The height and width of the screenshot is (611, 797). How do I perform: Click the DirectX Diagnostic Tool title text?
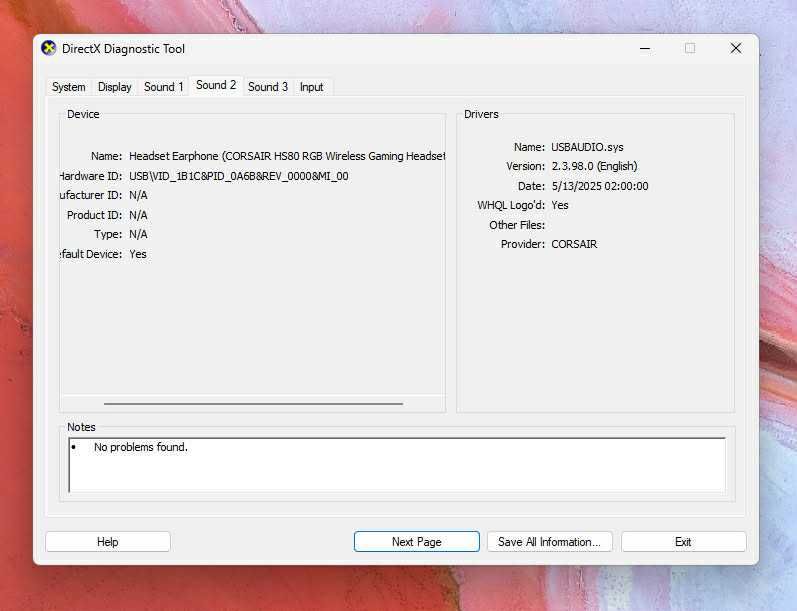(123, 49)
